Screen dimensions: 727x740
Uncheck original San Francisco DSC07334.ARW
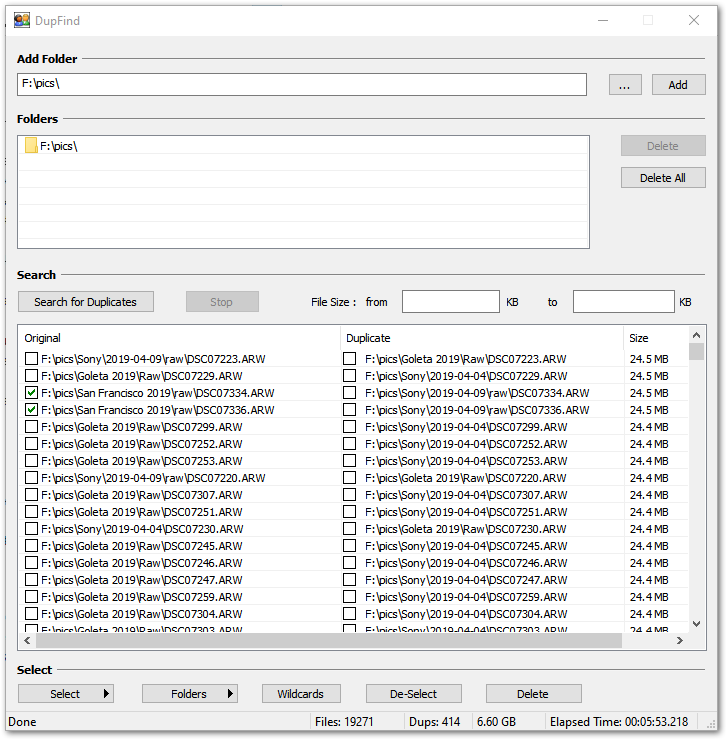pos(32,393)
